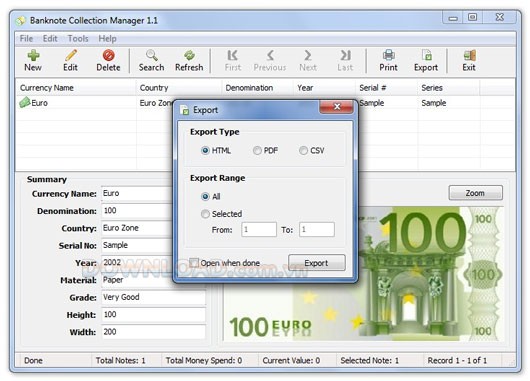Go to Next record
Image resolution: width=530 pixels, height=381 pixels.
coord(308,60)
